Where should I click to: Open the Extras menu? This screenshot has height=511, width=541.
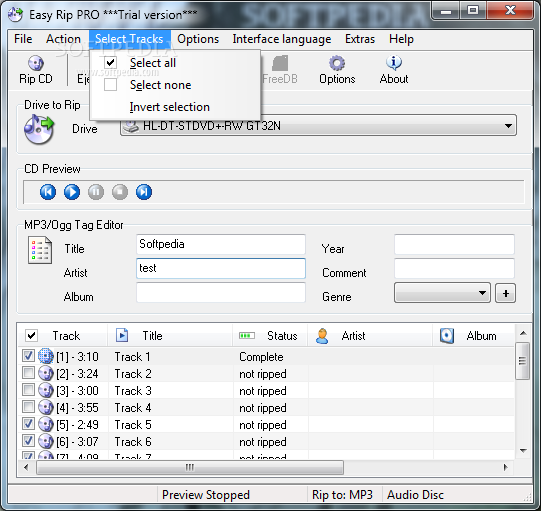pos(360,39)
